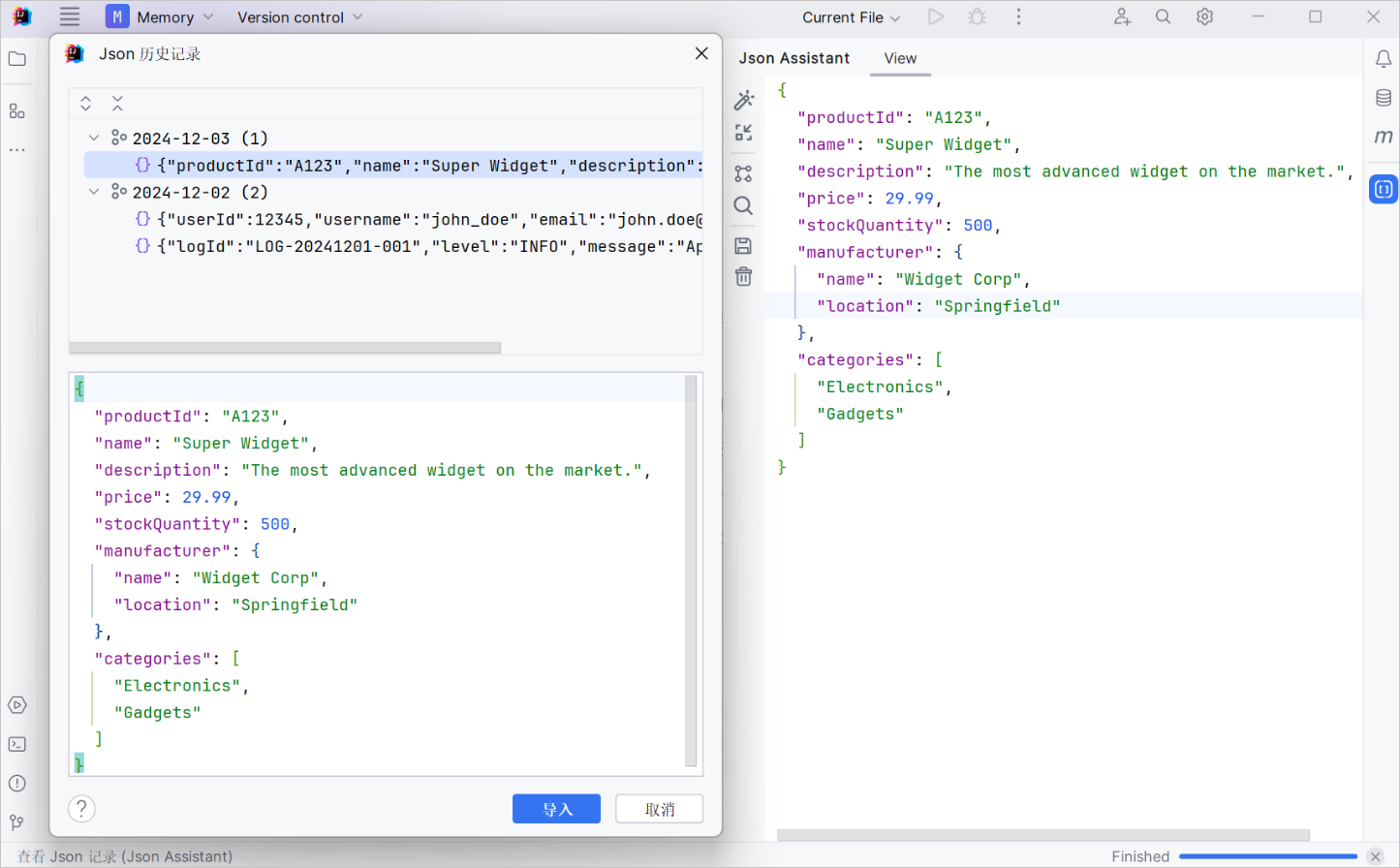The image size is (1400, 868).
Task: Click the search icon in Json Assistant toolbar
Action: [x=743, y=205]
